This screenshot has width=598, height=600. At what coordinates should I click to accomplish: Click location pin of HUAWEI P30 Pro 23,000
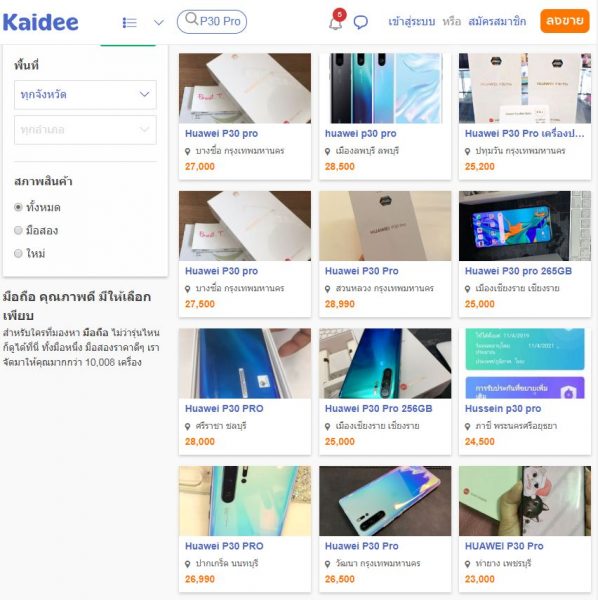pyautogui.click(x=467, y=564)
